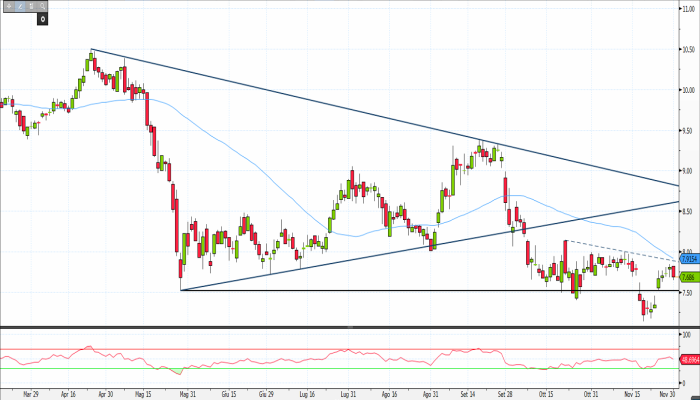Click the 10.50 label on price axis
Screen dimensions: 700x400
pos(688,49)
